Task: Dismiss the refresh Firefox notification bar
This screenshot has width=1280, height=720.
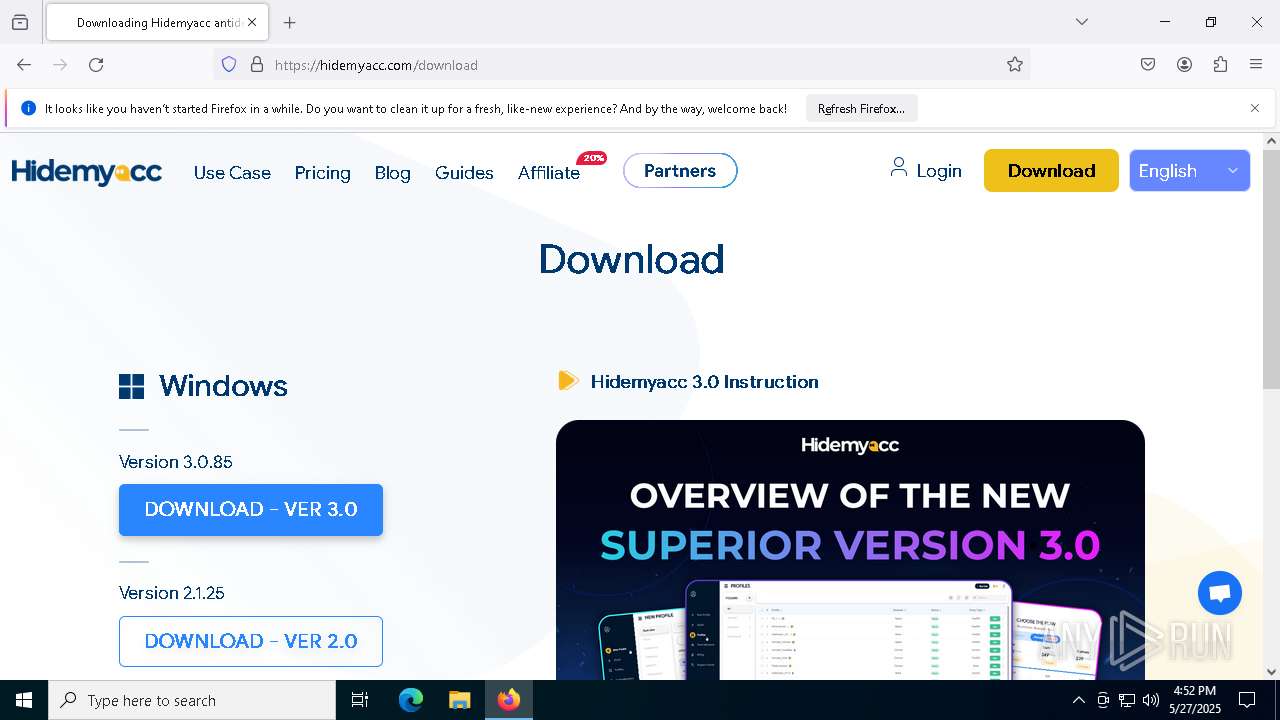Action: tap(1255, 108)
